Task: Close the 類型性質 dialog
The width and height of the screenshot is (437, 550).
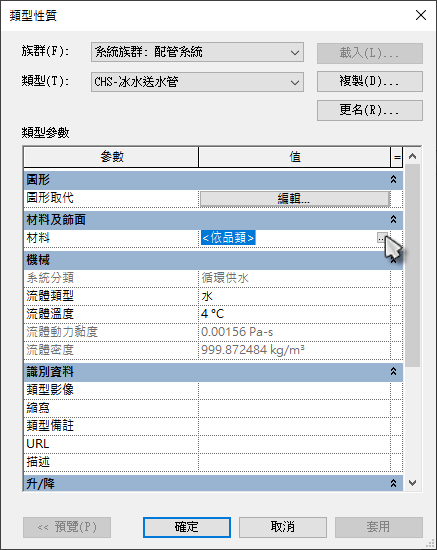Action: [x=421, y=15]
